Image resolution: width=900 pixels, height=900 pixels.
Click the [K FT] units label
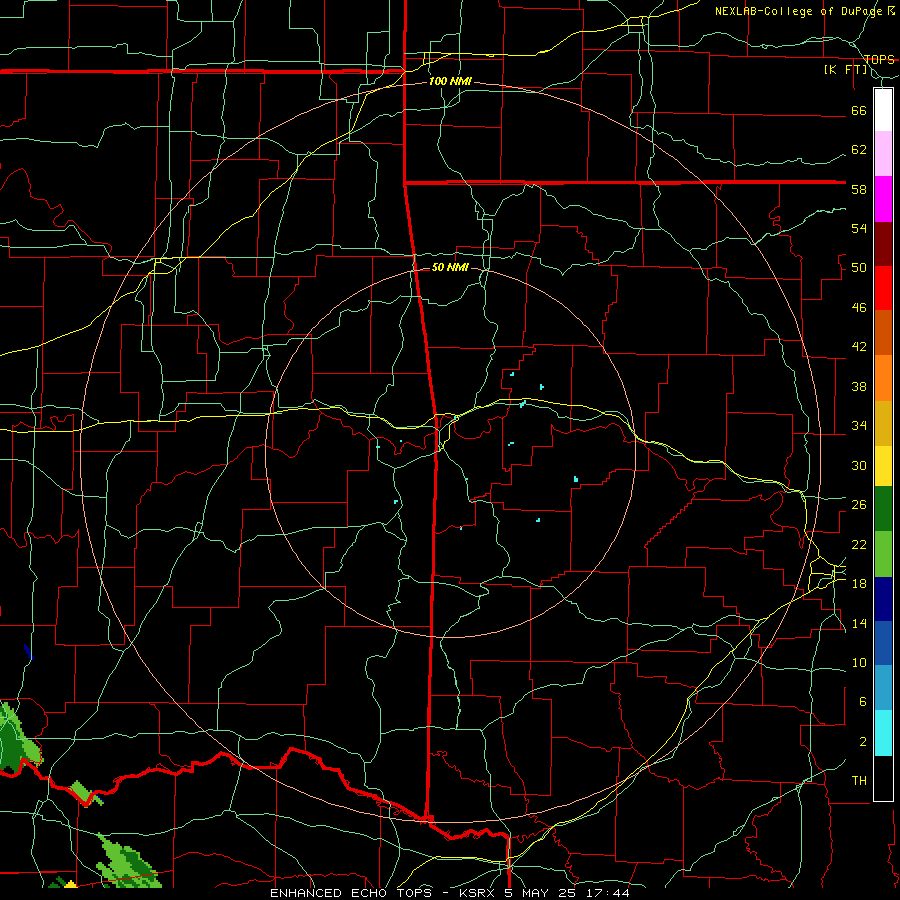845,70
